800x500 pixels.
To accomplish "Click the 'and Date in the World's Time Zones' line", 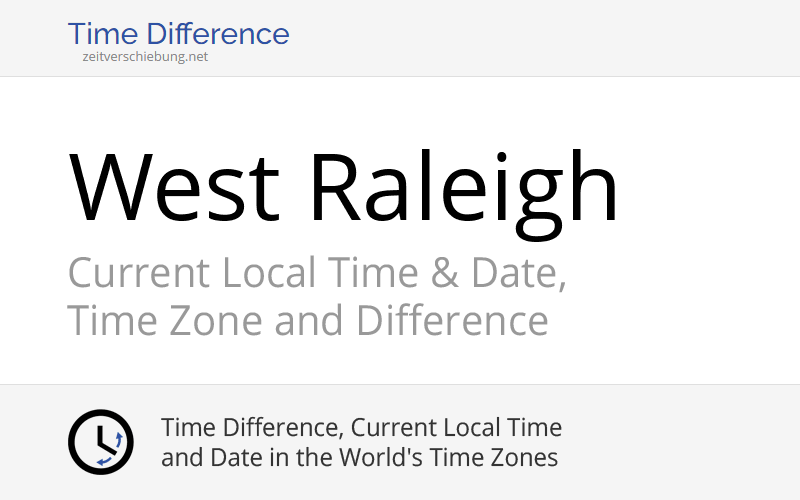I will [359, 457].
